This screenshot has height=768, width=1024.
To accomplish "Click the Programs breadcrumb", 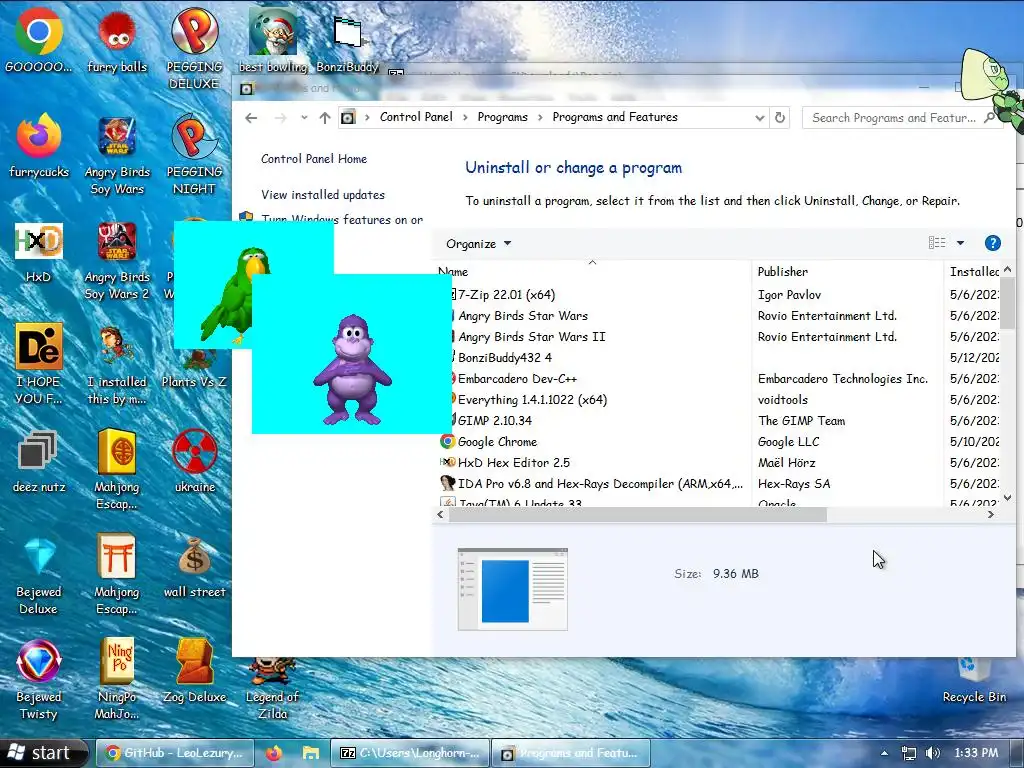I will 502,117.
